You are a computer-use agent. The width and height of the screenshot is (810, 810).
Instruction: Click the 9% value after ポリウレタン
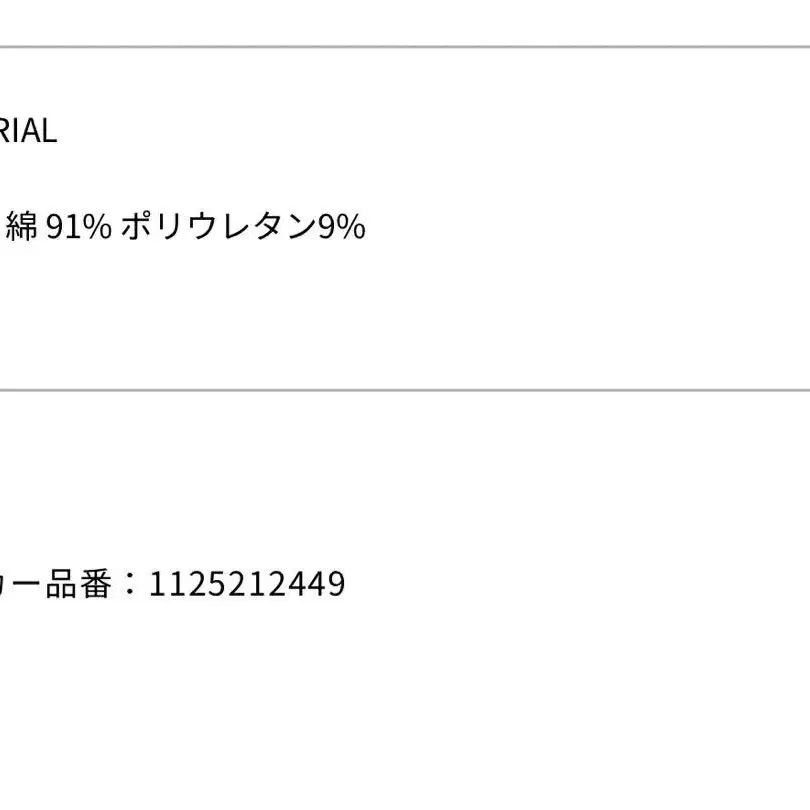341,226
